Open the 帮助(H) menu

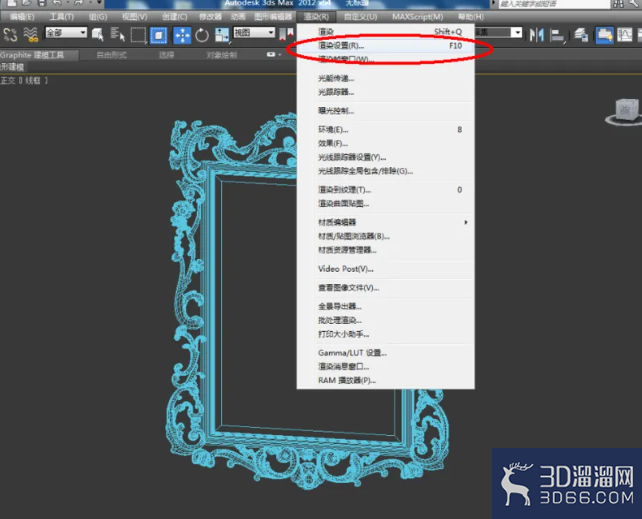(470, 17)
